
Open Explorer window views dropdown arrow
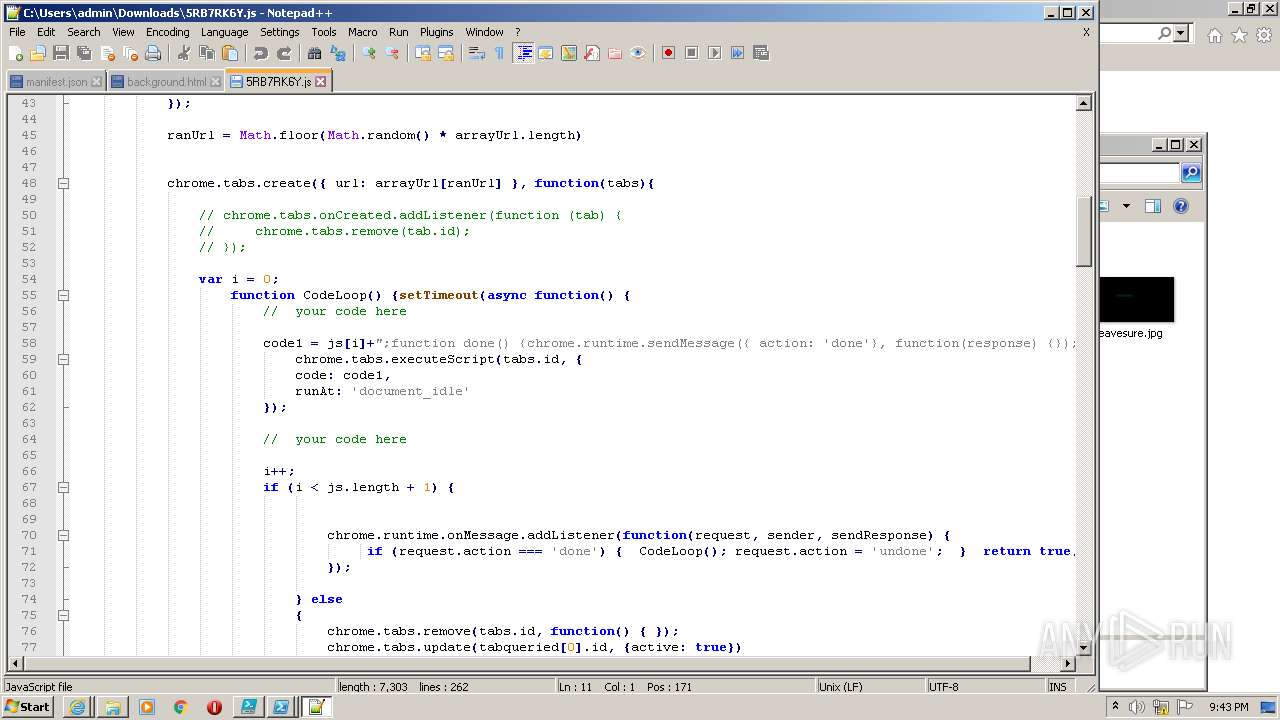point(1126,206)
